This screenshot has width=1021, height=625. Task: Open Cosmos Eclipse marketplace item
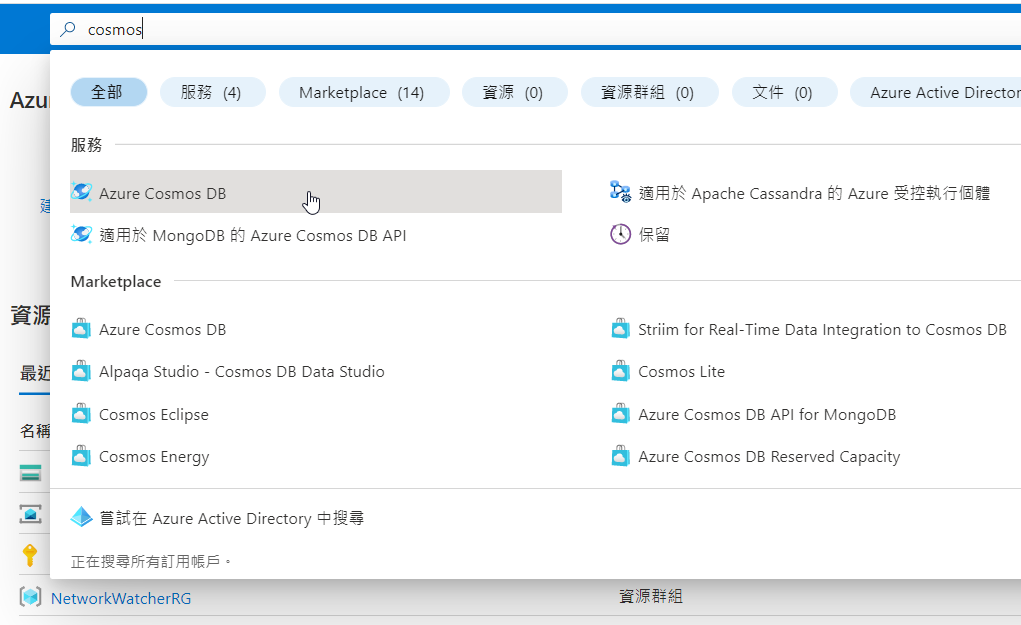point(154,414)
